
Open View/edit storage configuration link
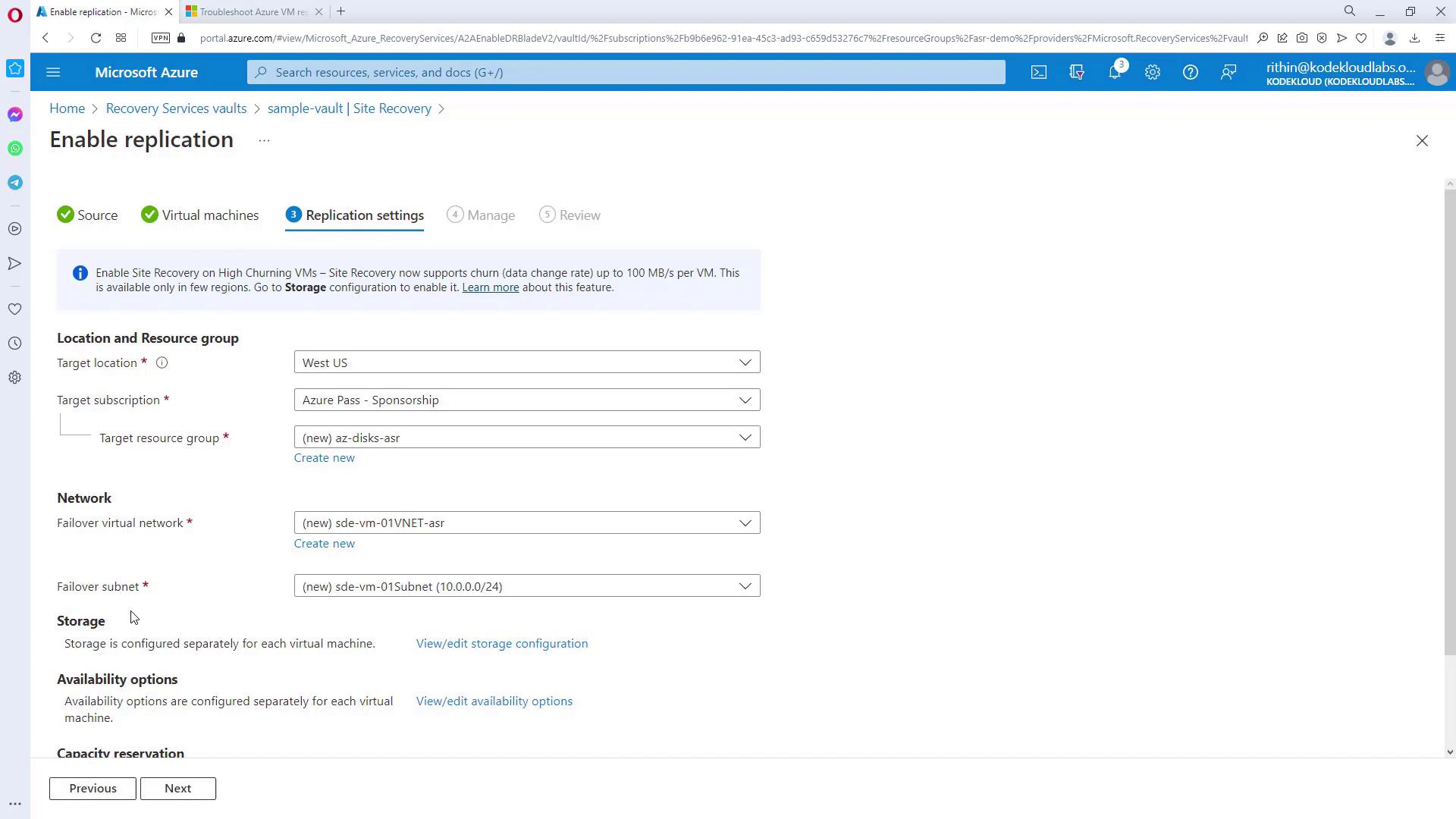501,644
